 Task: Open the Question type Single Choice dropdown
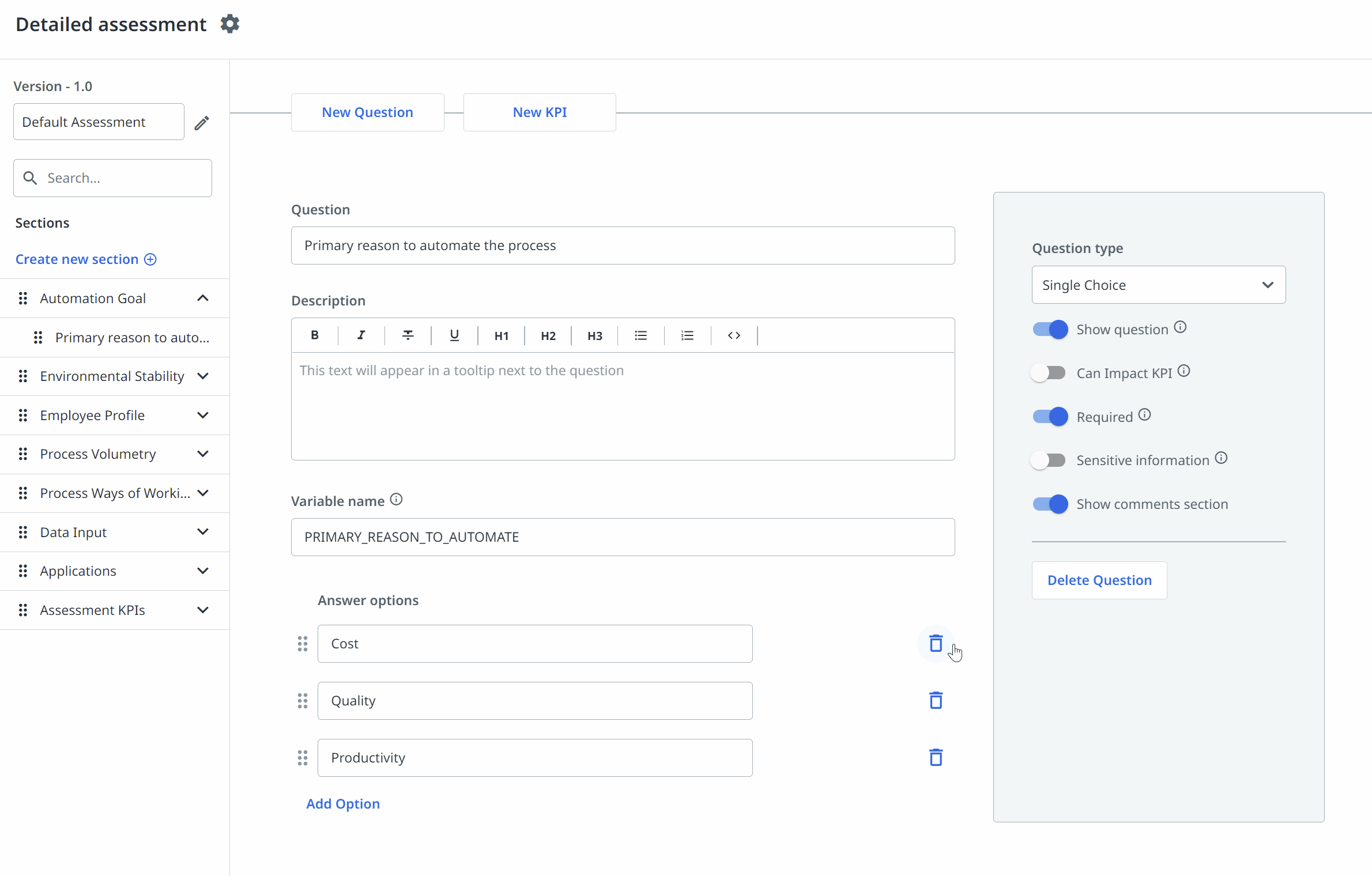(x=1159, y=285)
